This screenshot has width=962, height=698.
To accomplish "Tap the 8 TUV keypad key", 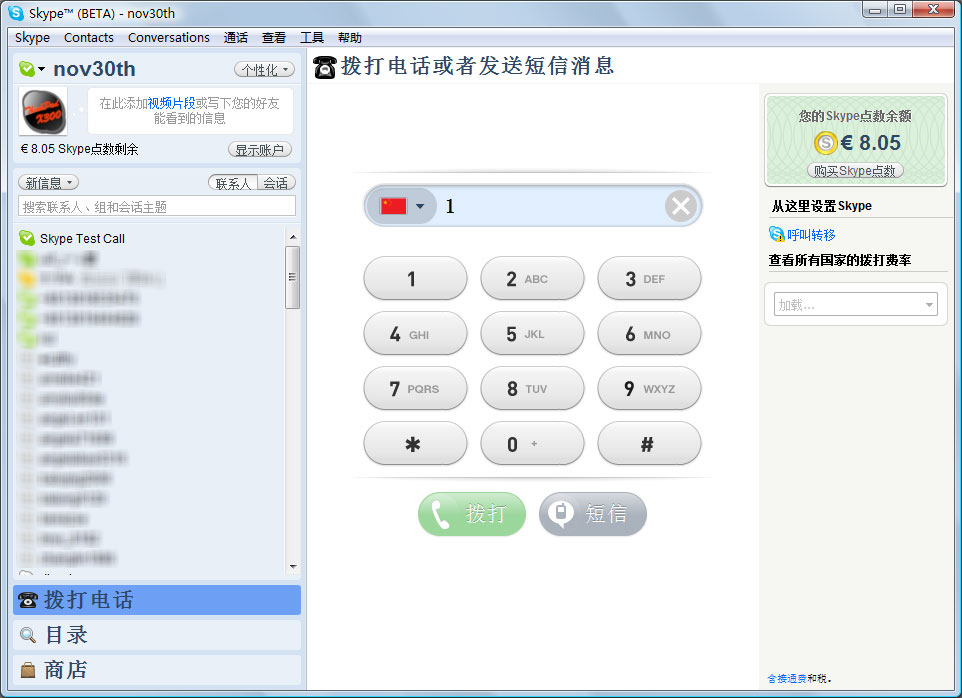I will pyautogui.click(x=533, y=388).
